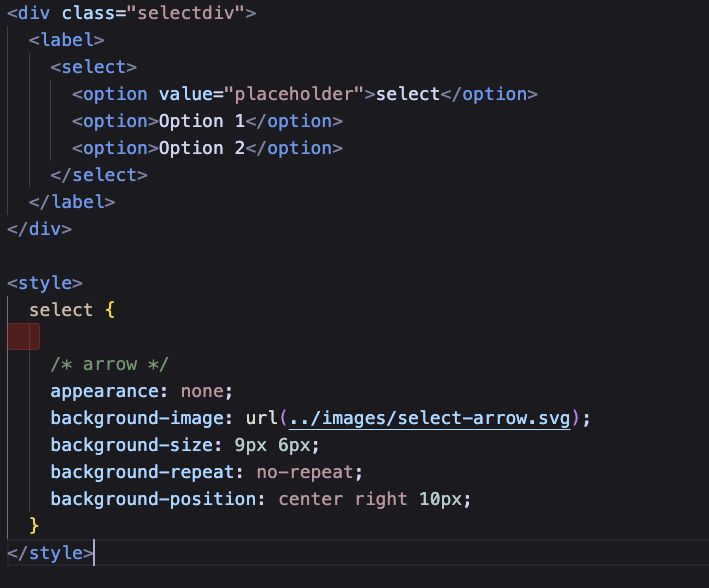This screenshot has width=709, height=588.
Task: Click the select CSS selector
Action: point(61,310)
